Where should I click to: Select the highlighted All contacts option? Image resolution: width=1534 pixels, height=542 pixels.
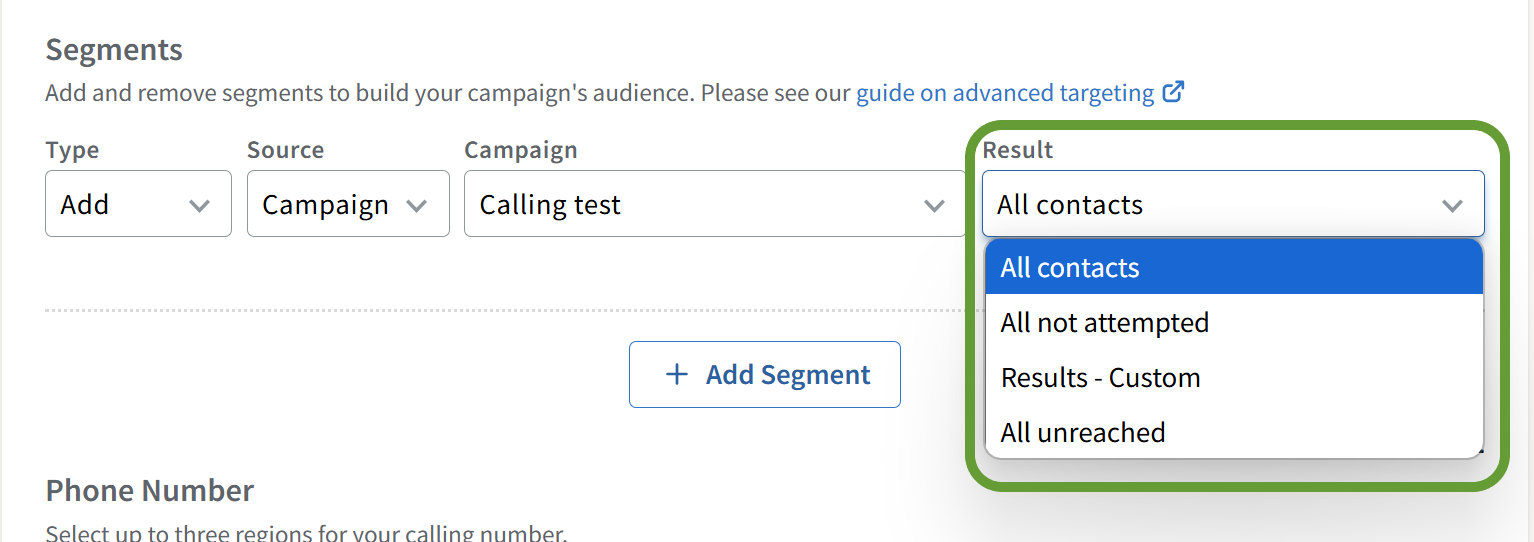pos(1233,268)
